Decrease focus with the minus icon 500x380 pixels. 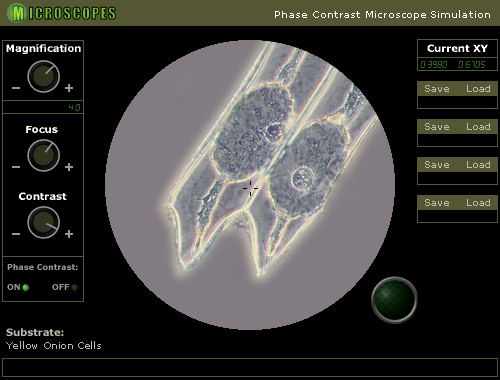[x=16, y=167]
